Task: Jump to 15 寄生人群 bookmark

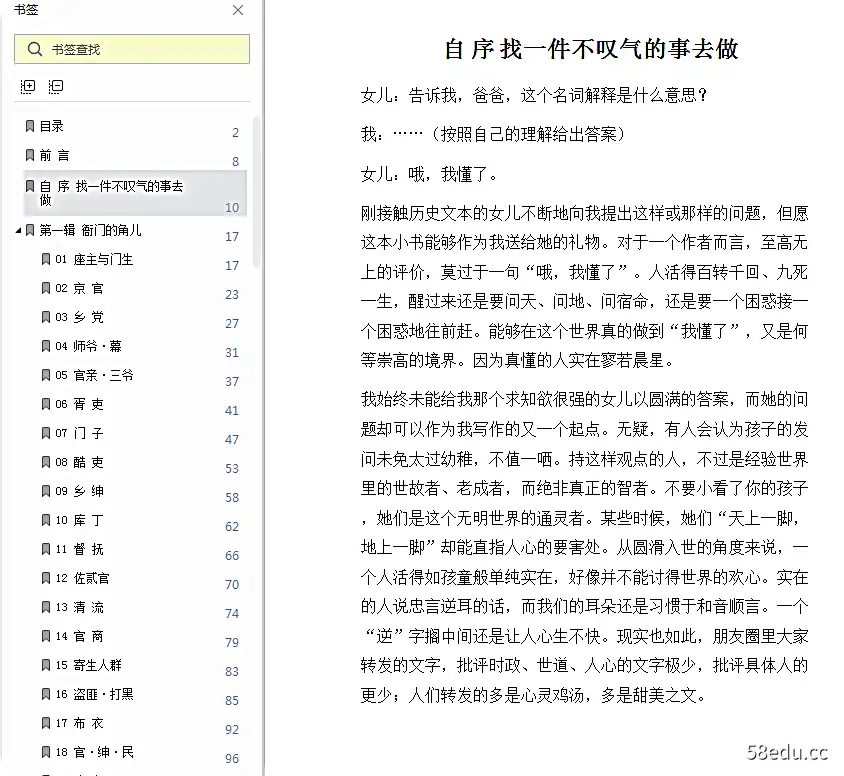Action: (88, 666)
